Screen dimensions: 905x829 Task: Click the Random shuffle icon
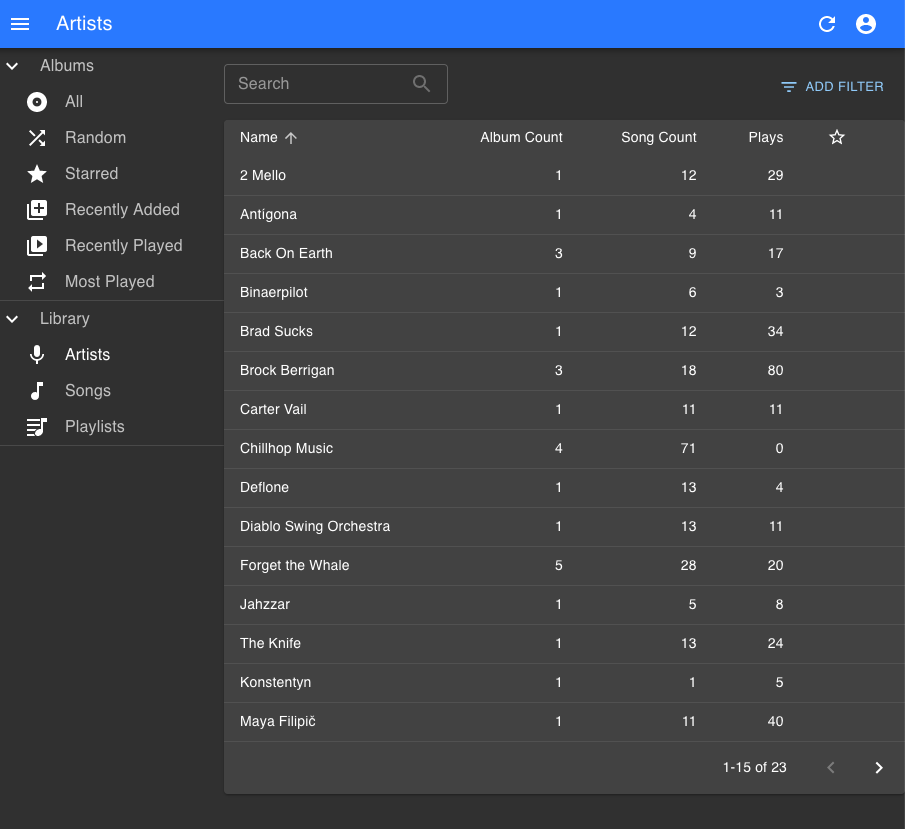click(37, 138)
